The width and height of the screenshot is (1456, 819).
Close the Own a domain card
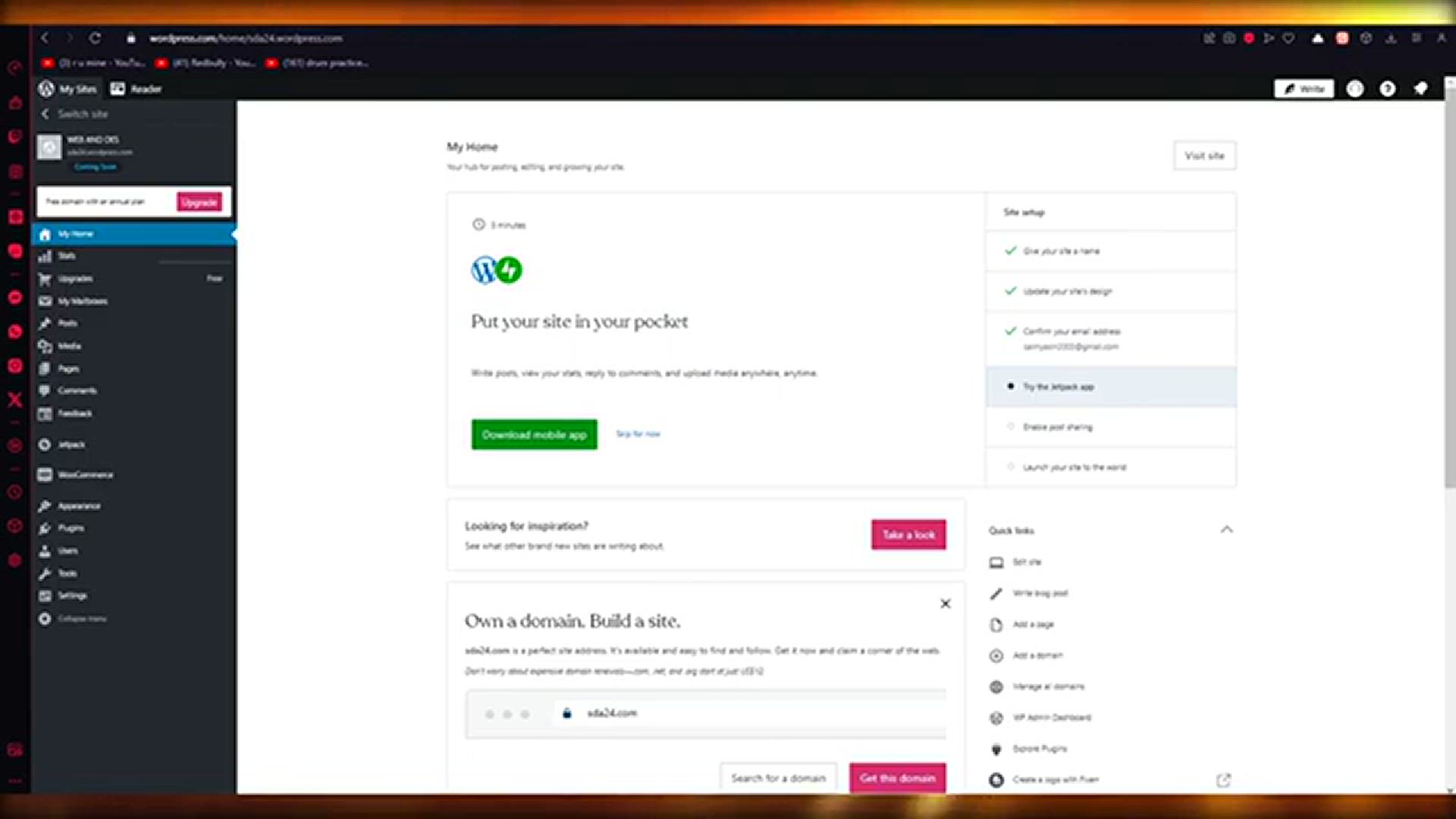click(945, 604)
